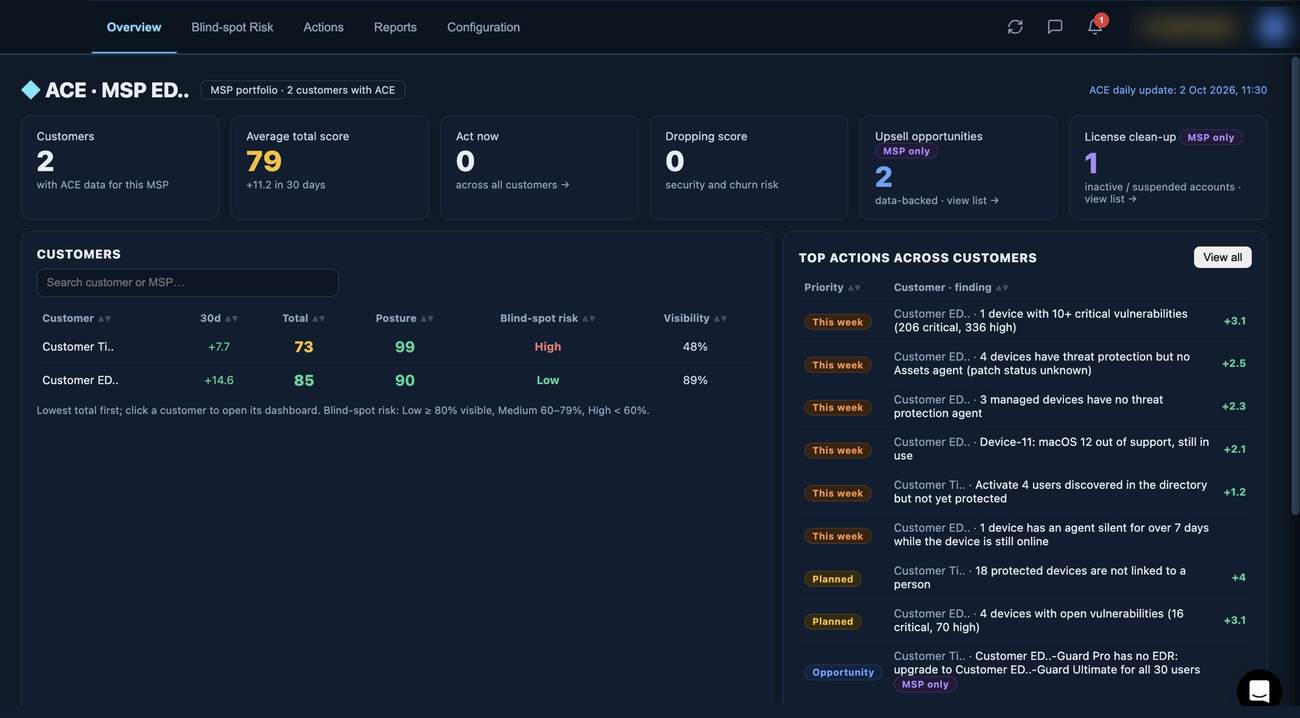Click the posture score 90
Screen dimensions: 1300x718
click(405, 380)
